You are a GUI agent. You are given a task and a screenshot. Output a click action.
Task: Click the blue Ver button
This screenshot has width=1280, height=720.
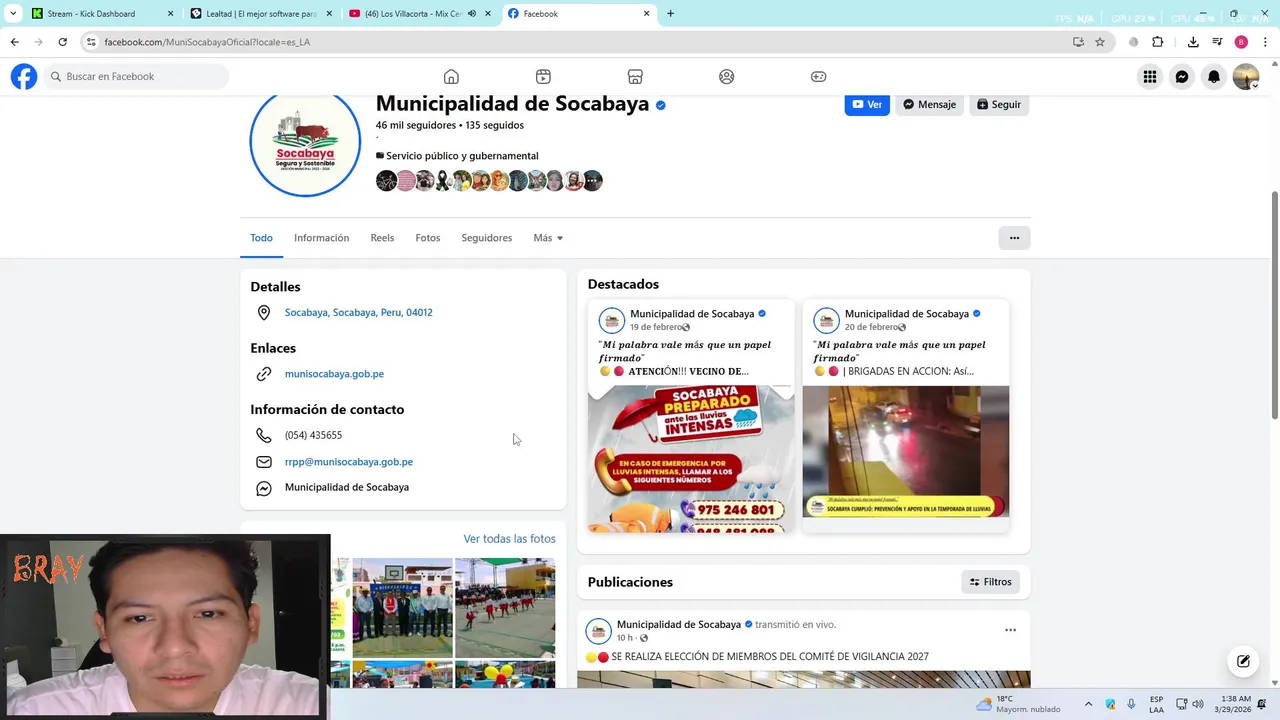point(867,104)
